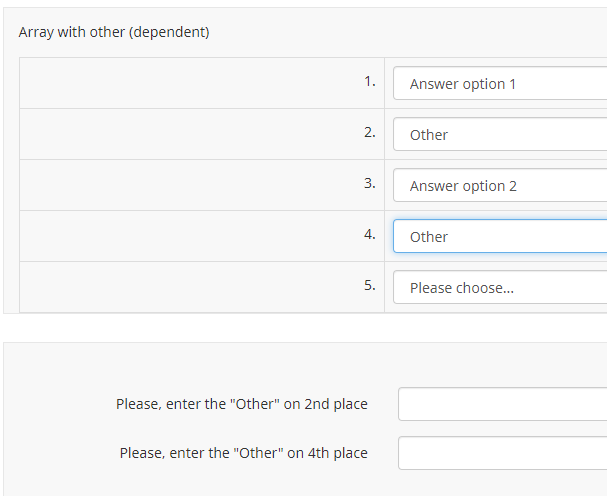Expand the row 3 dropdown showing Answer option 2
607x496 pixels.
(x=500, y=186)
